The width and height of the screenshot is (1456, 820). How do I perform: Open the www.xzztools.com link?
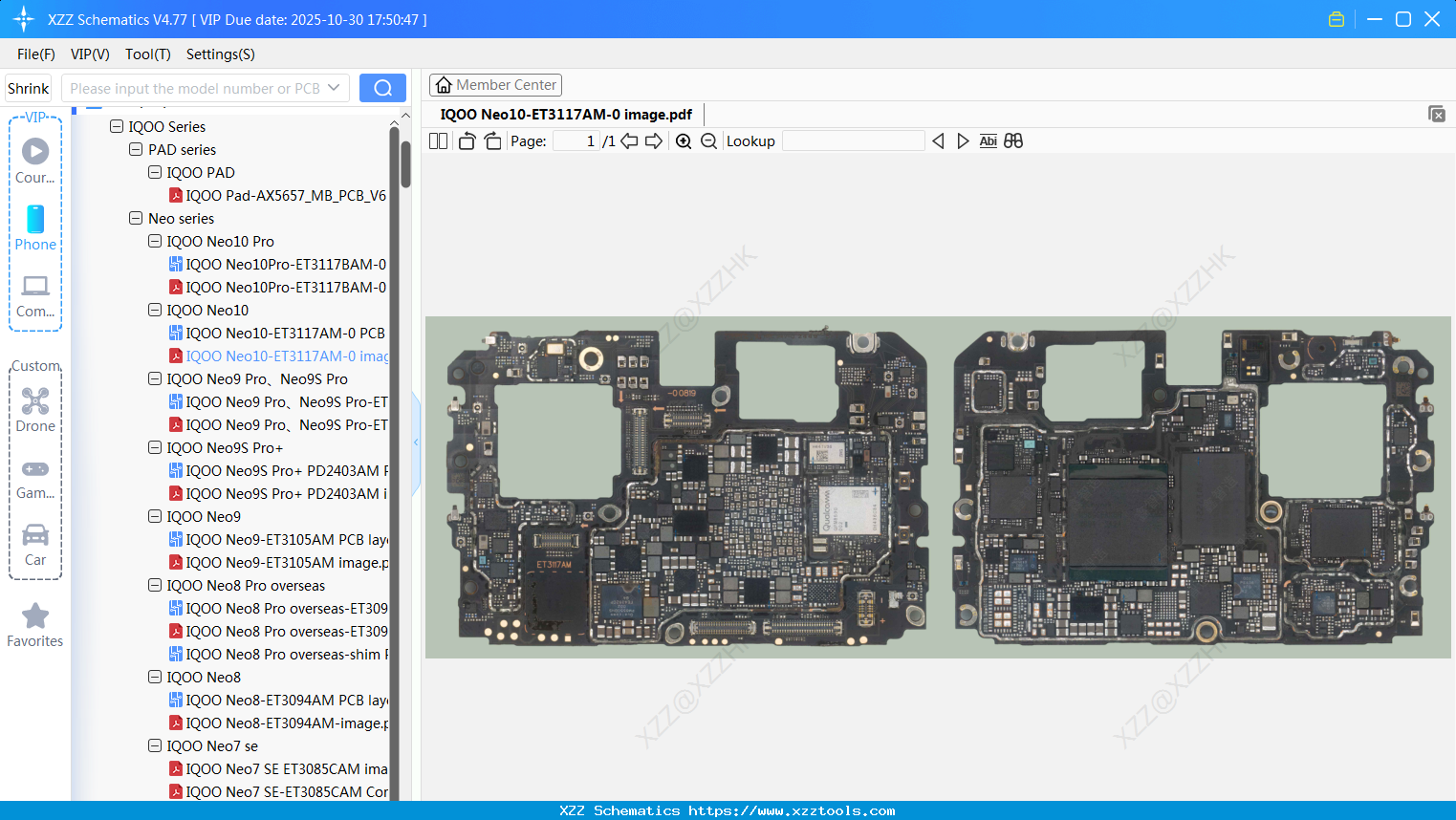click(792, 810)
